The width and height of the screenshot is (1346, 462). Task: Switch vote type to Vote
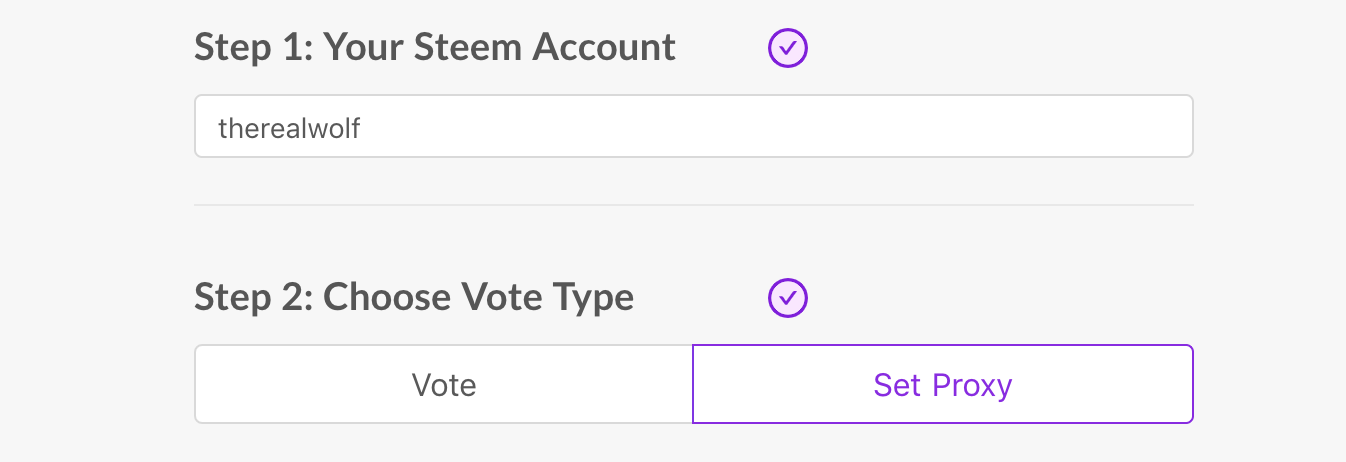444,385
